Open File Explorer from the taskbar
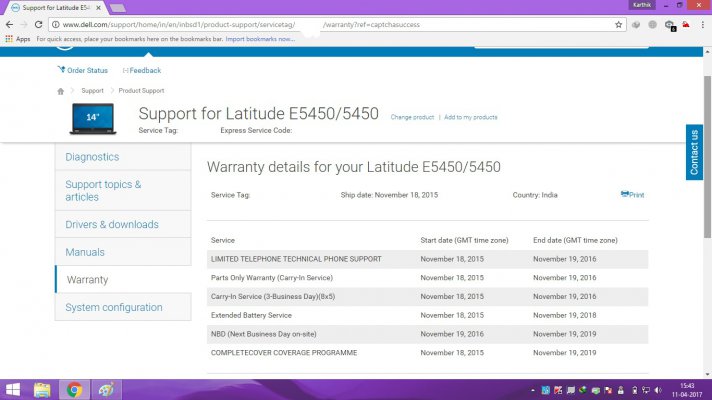This screenshot has width=712, height=400. tap(42, 390)
